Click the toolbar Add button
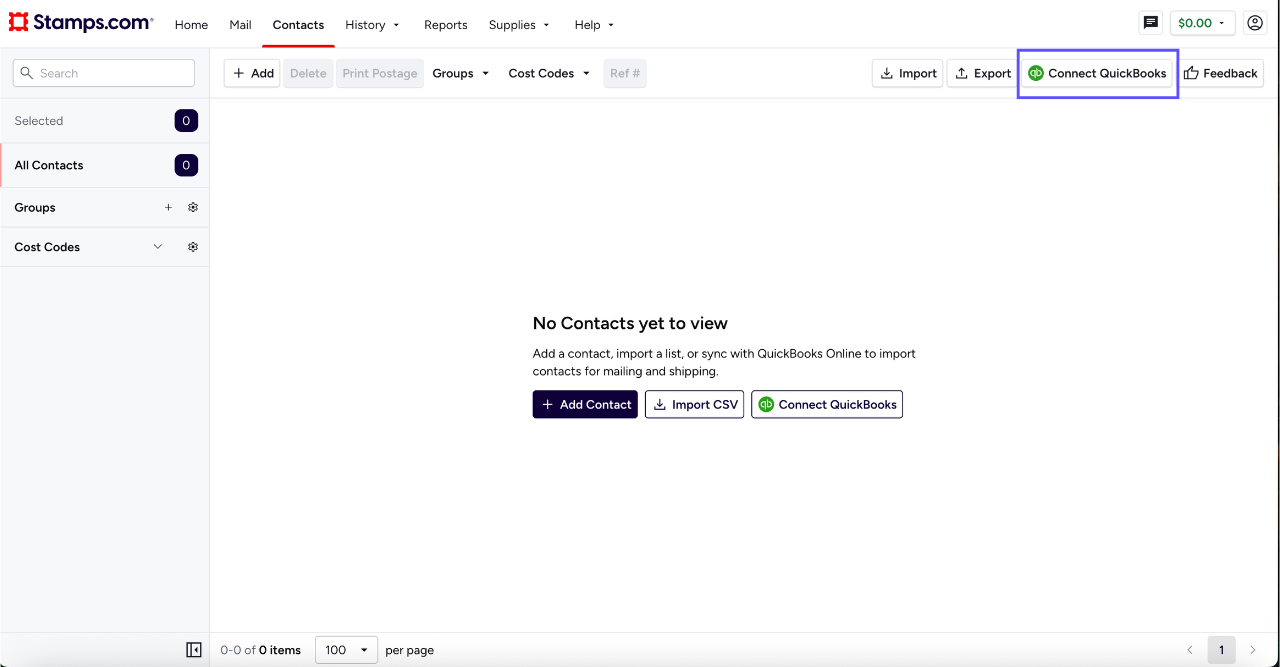The image size is (1280, 667). tap(252, 73)
